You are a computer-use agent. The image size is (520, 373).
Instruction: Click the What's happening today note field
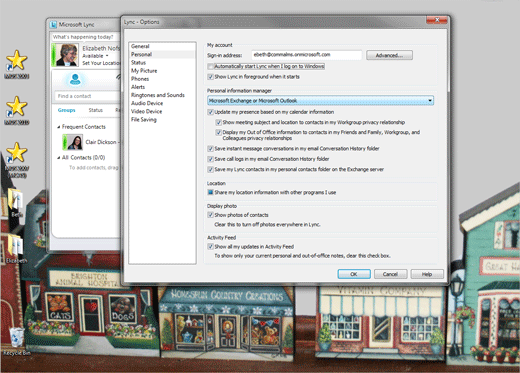[86, 37]
